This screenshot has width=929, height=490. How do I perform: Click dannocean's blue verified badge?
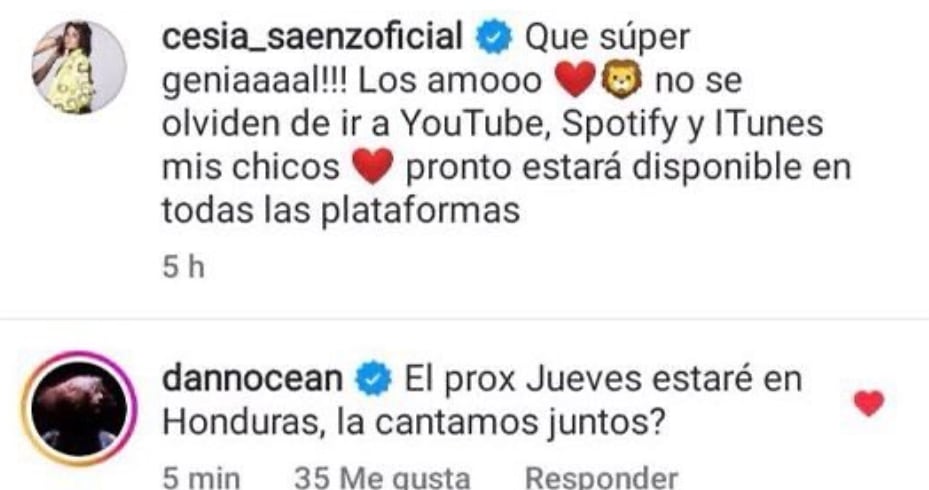click(373, 380)
